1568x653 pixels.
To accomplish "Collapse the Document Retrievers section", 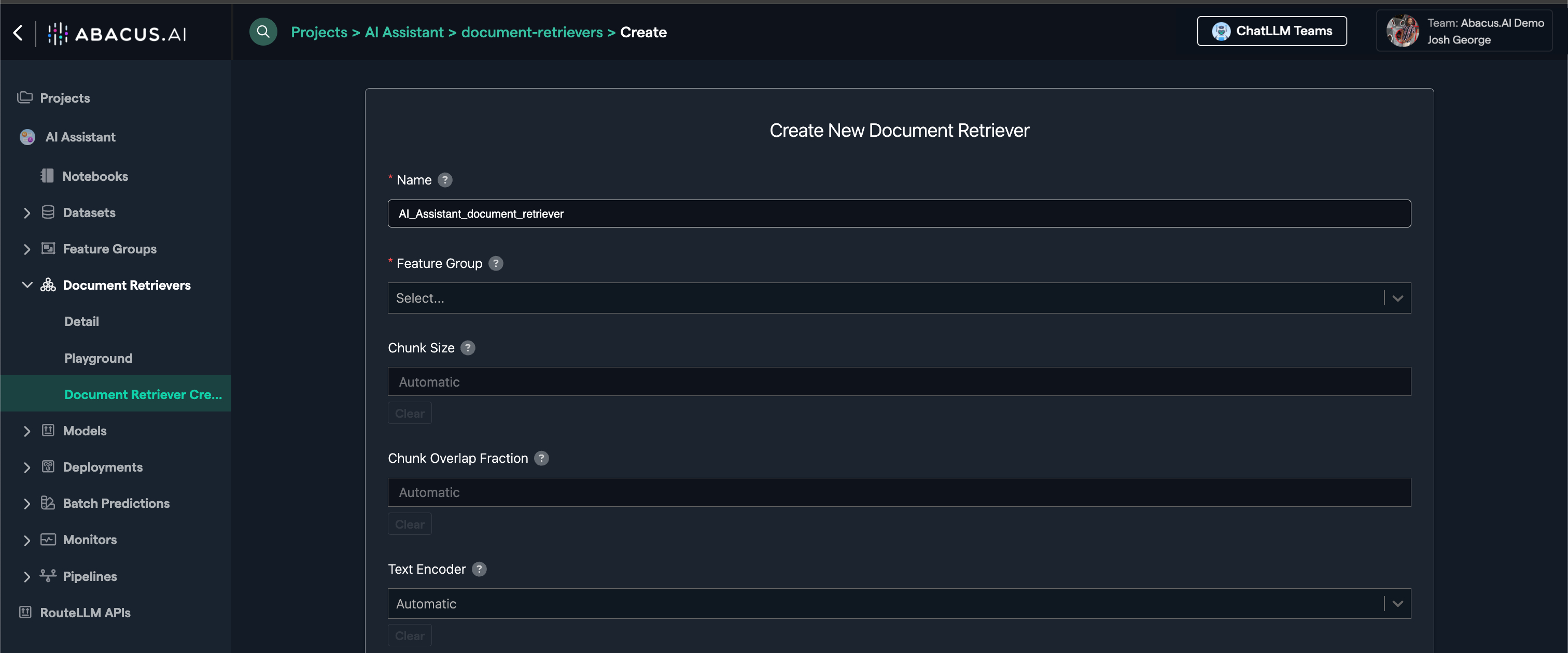I will [27, 285].
